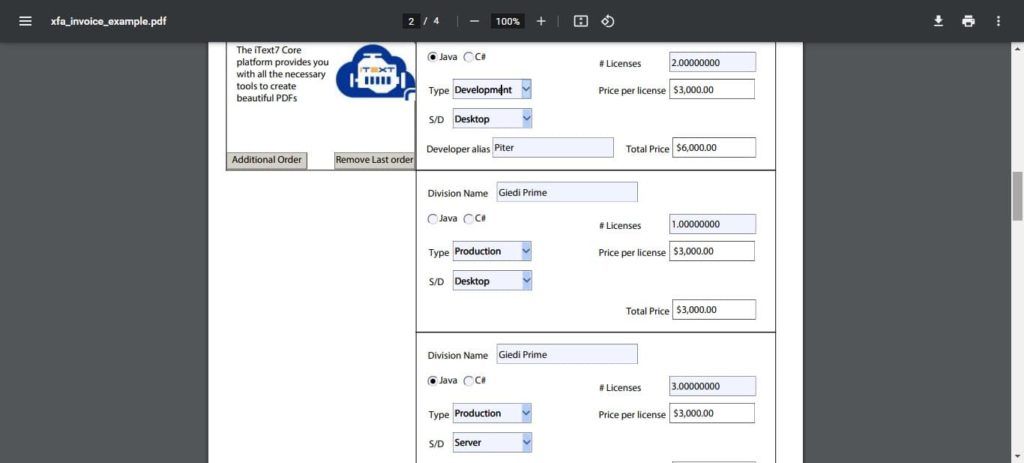Click the Developer alias Piter field
This screenshot has width=1024, height=463.
coord(552,148)
